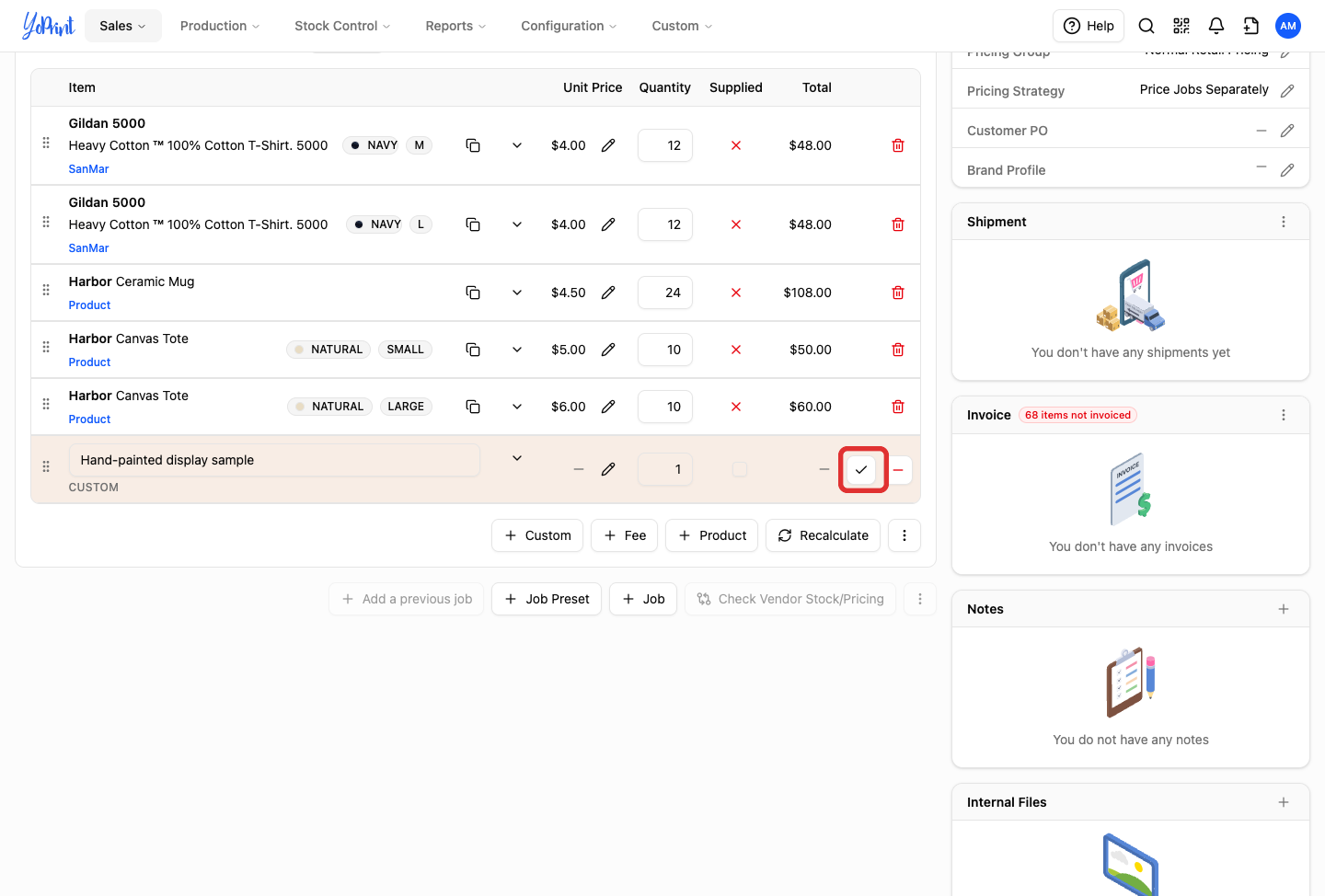Confirm the custom line item with checkmark

(x=861, y=469)
